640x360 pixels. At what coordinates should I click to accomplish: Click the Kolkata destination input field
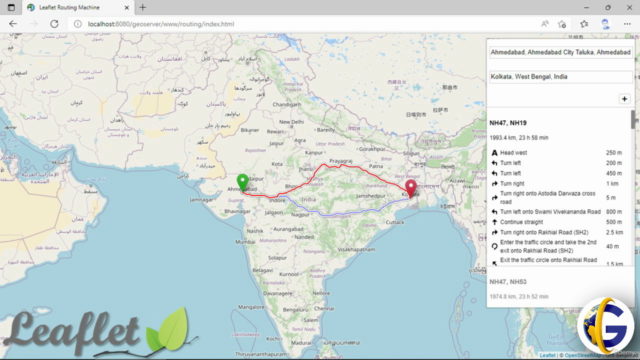[x=560, y=77]
